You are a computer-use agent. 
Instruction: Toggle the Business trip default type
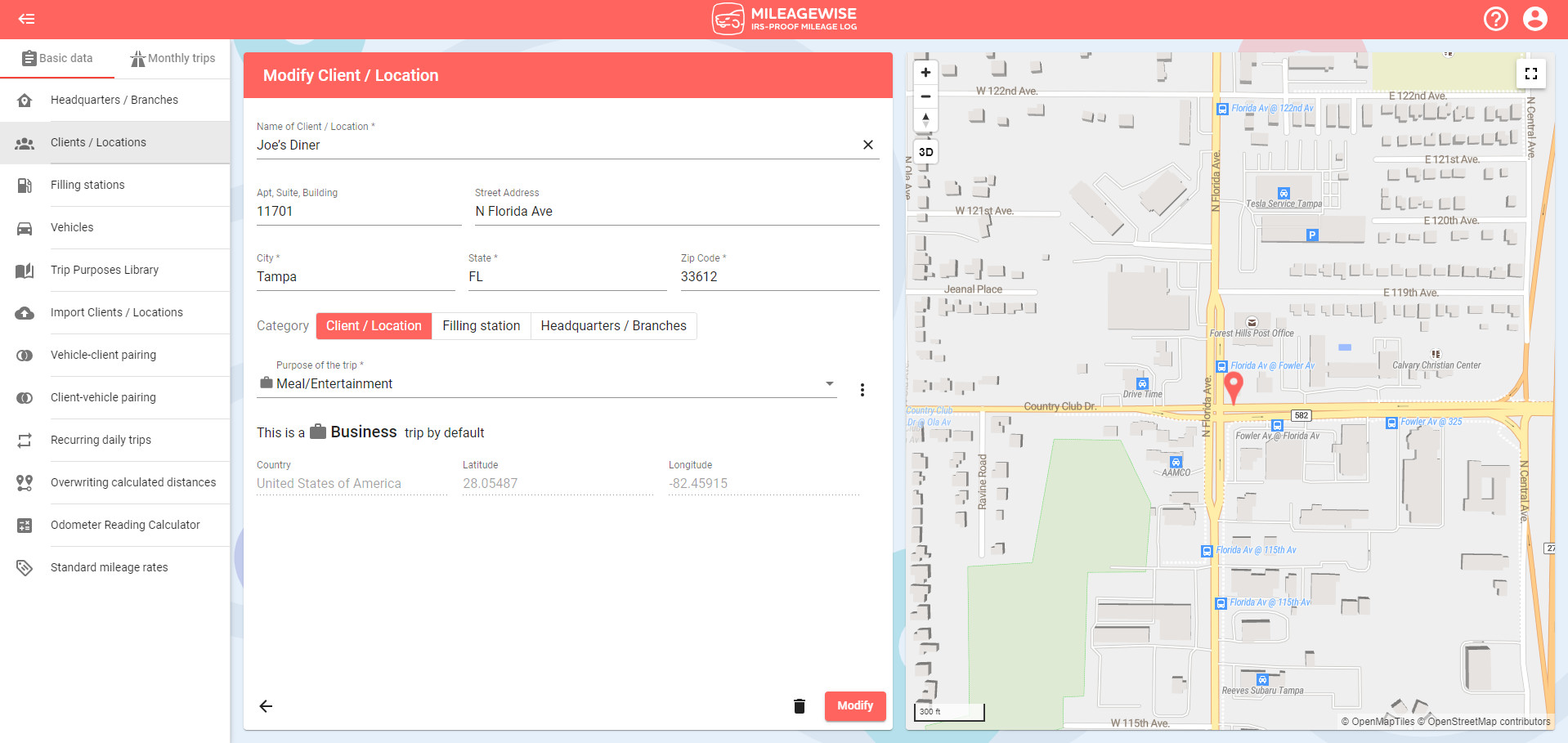pyautogui.click(x=354, y=432)
